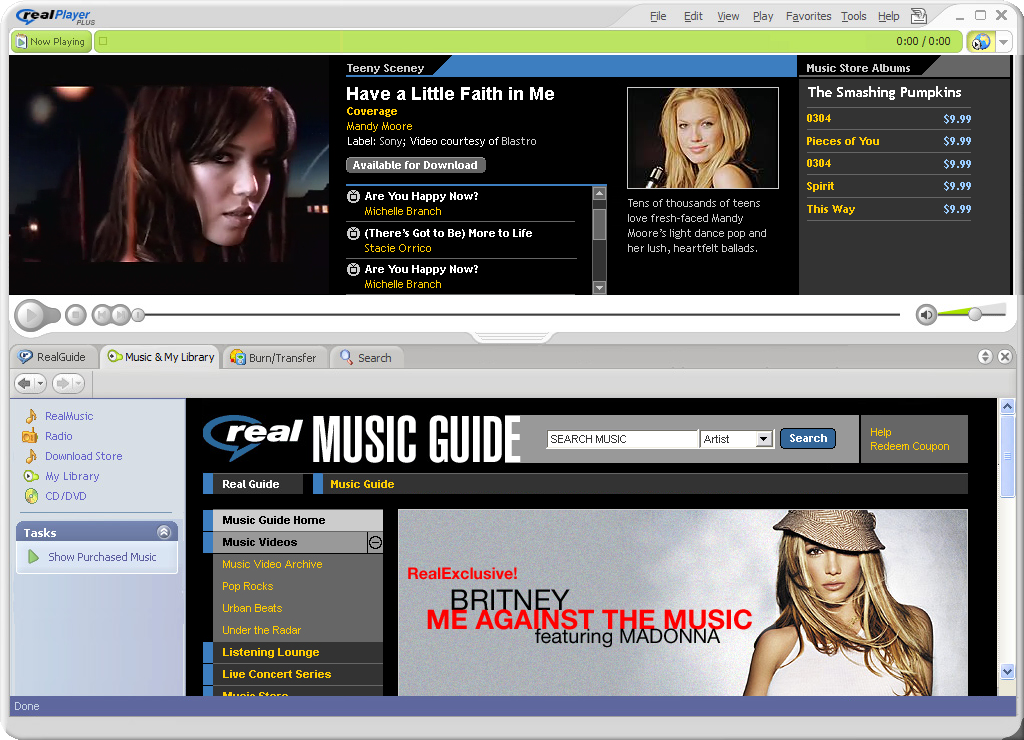The image size is (1024, 740).
Task: Mute the player volume
Action: 926,315
